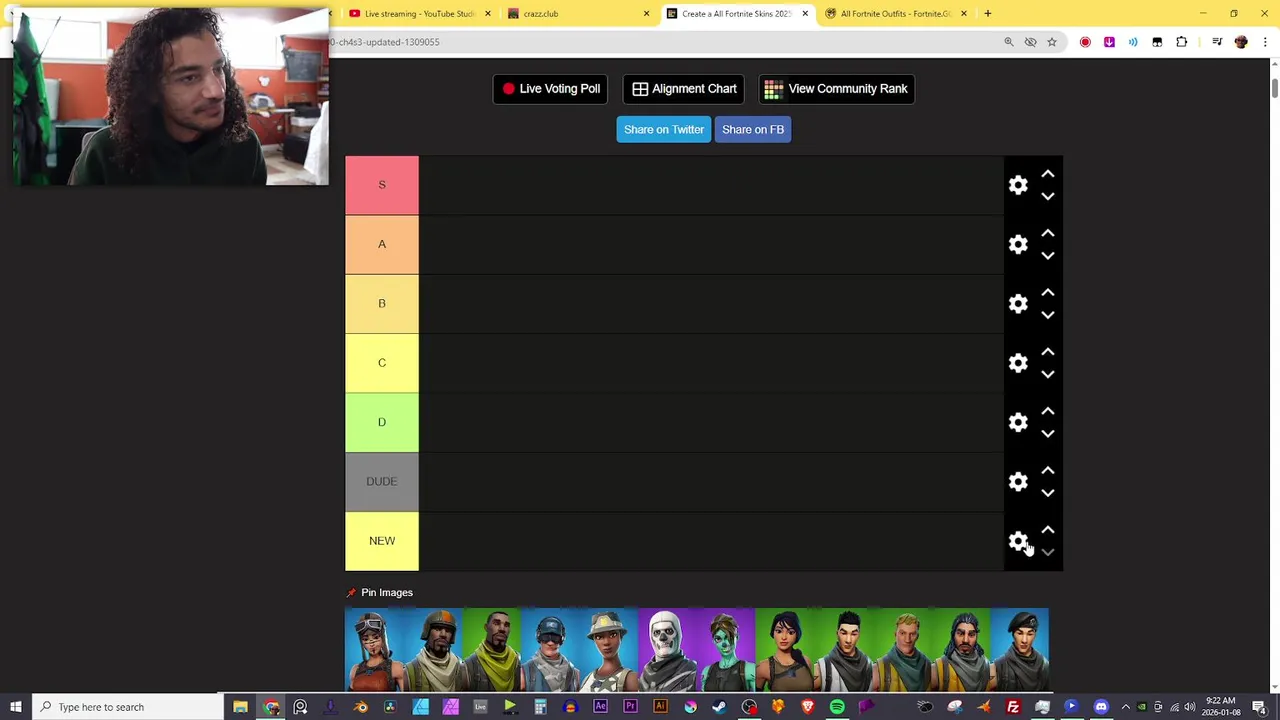Screen dimensions: 1280x720
Task: Click the red S tier label
Action: [x=382, y=185]
